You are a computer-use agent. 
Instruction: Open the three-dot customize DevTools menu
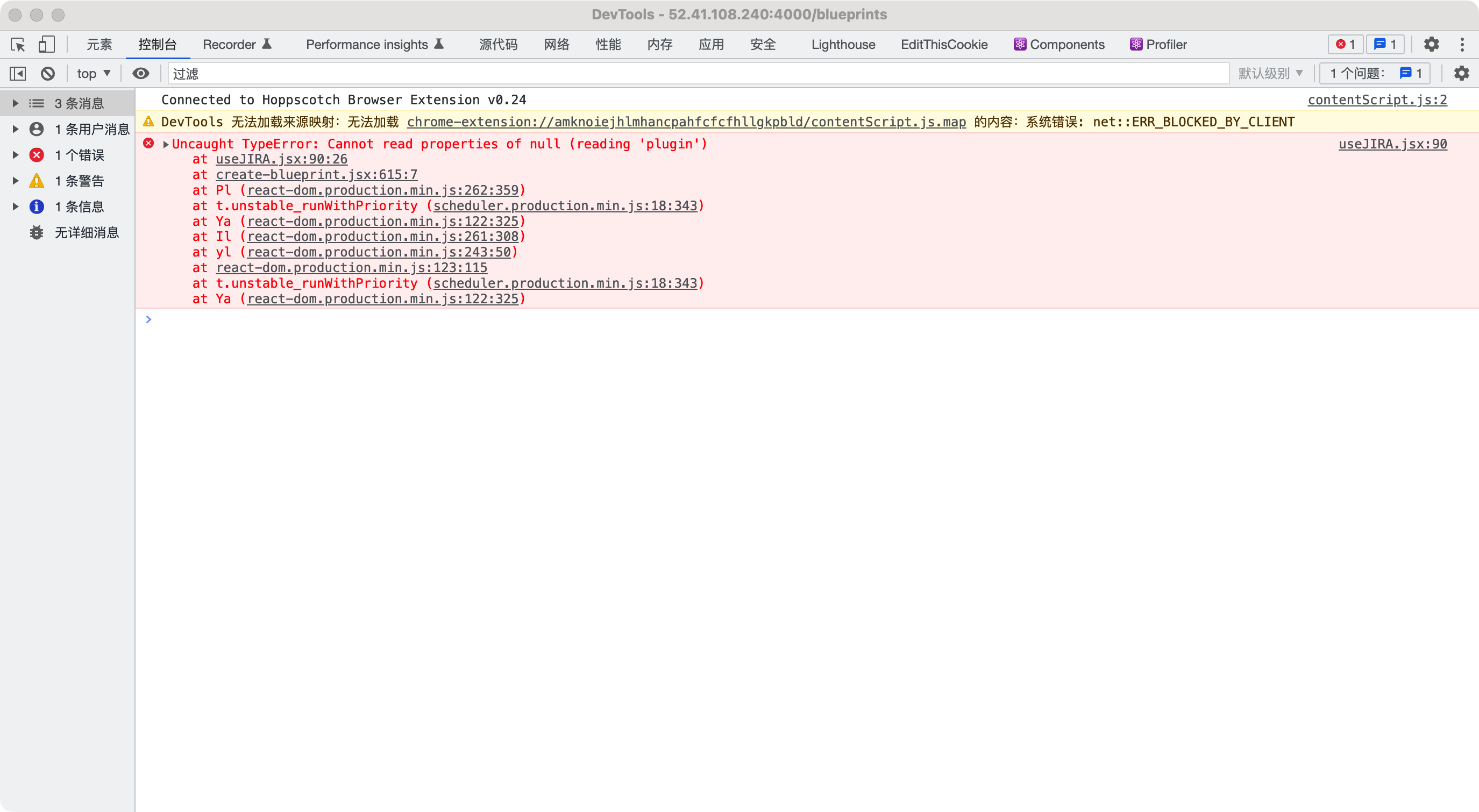[1463, 44]
